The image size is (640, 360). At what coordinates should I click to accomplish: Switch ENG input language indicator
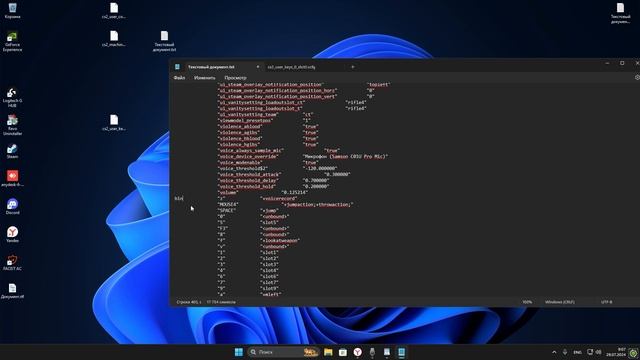[578, 352]
